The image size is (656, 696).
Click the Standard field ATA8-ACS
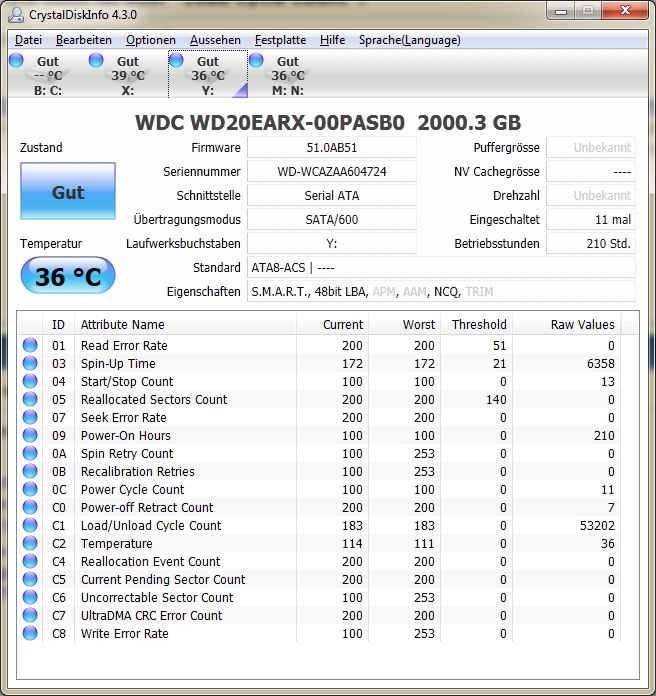click(441, 268)
